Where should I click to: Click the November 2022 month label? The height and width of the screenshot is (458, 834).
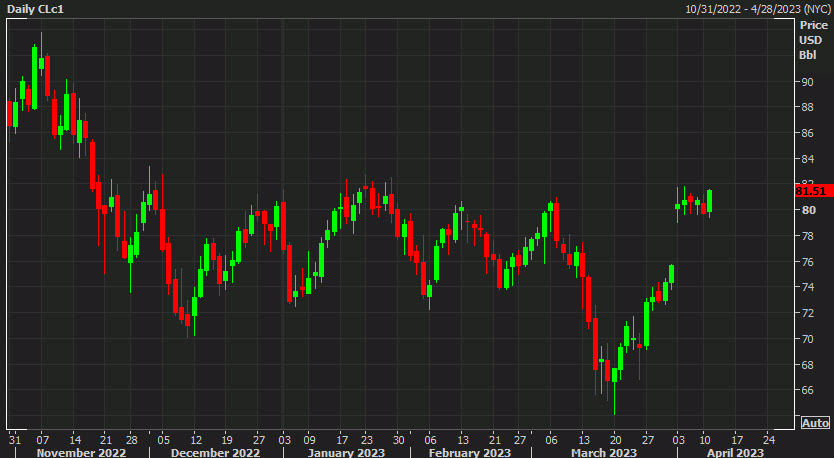pyautogui.click(x=81, y=453)
